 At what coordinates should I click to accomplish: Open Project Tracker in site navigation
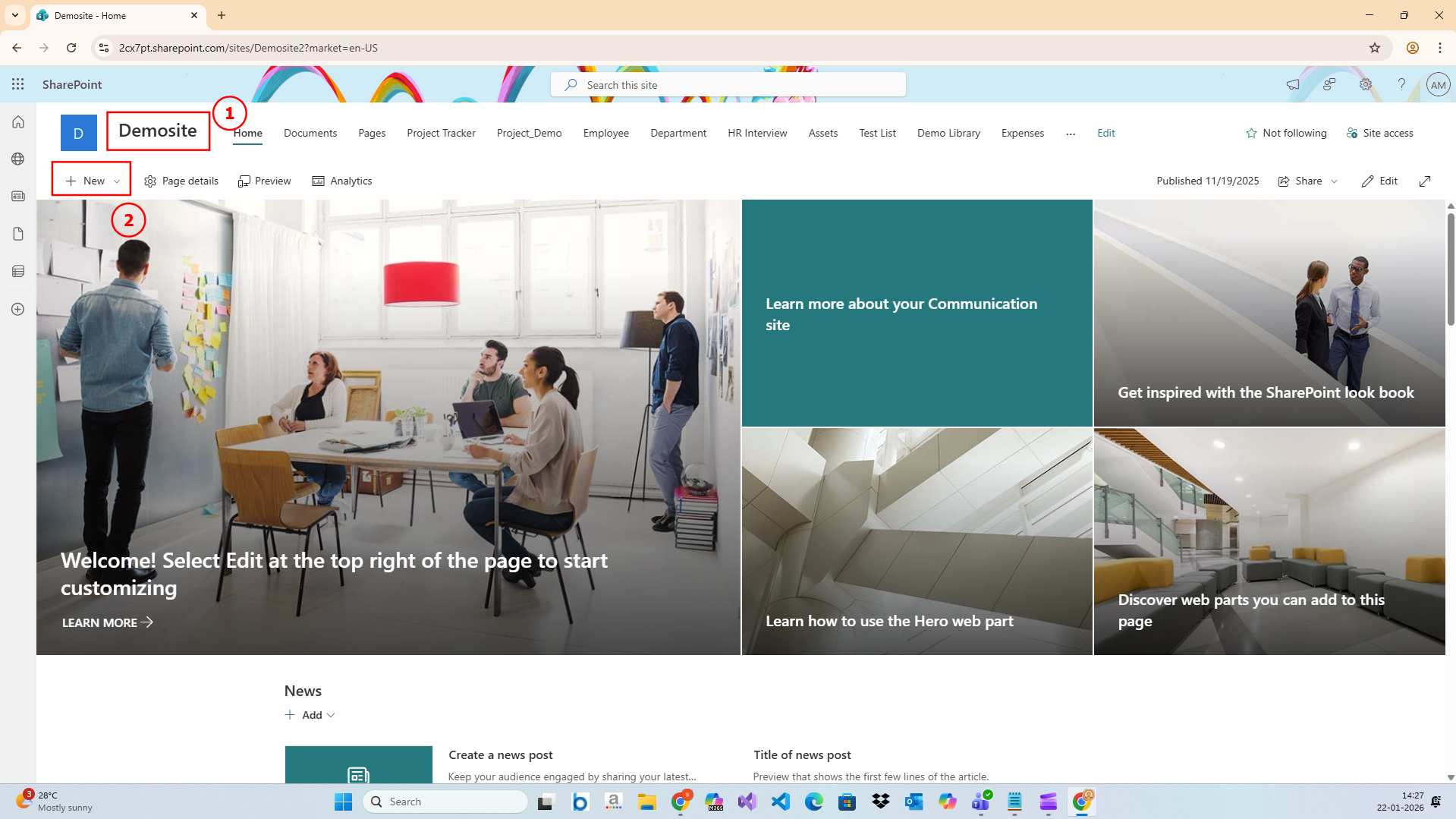pyautogui.click(x=441, y=133)
